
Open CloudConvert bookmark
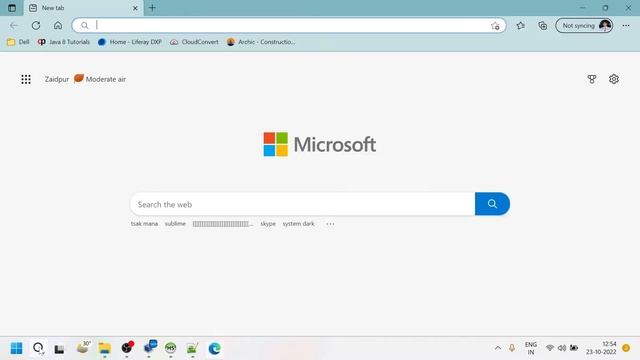pyautogui.click(x=194, y=42)
